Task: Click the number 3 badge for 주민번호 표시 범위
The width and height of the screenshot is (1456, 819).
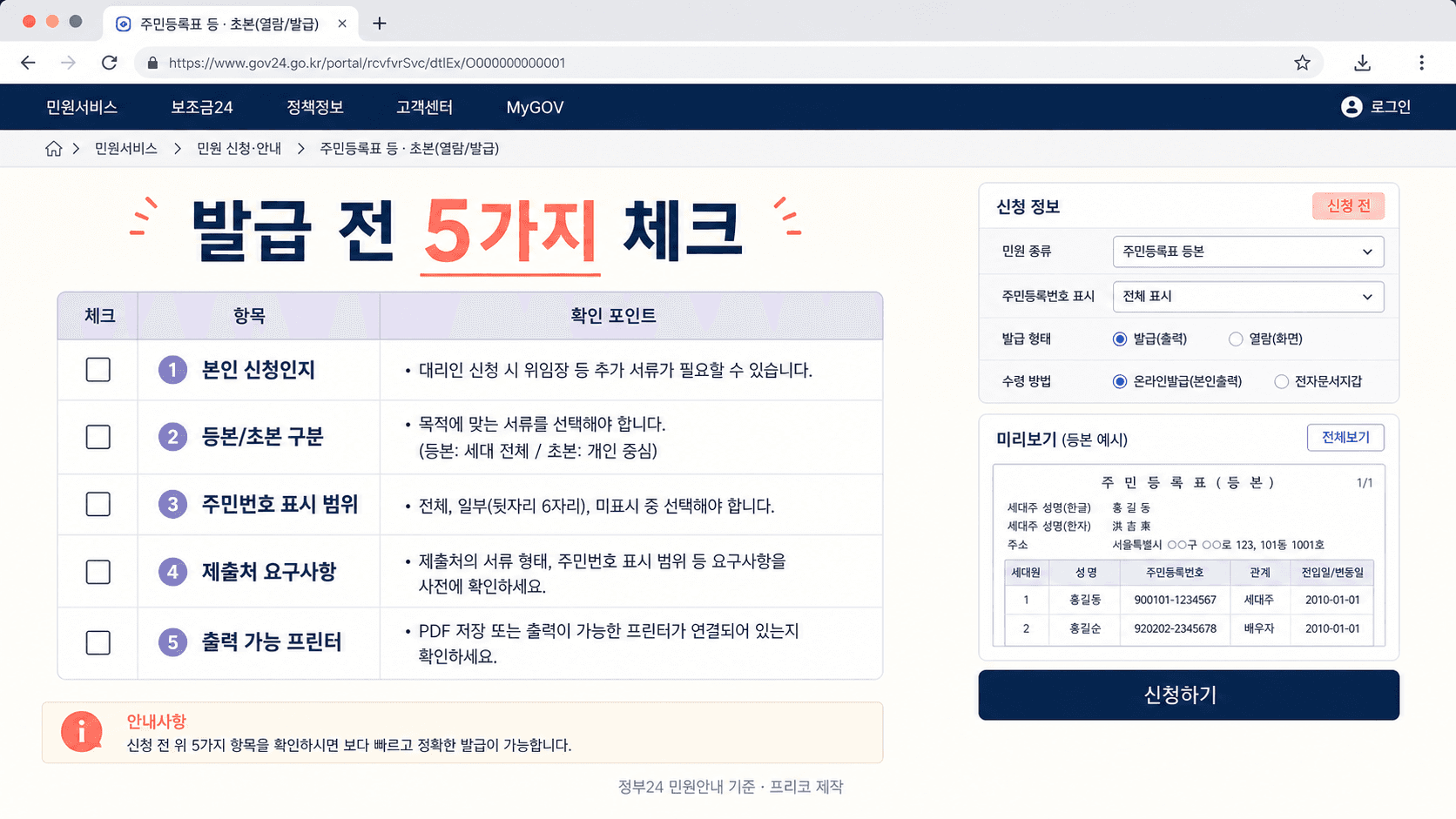Action: pyautogui.click(x=172, y=504)
